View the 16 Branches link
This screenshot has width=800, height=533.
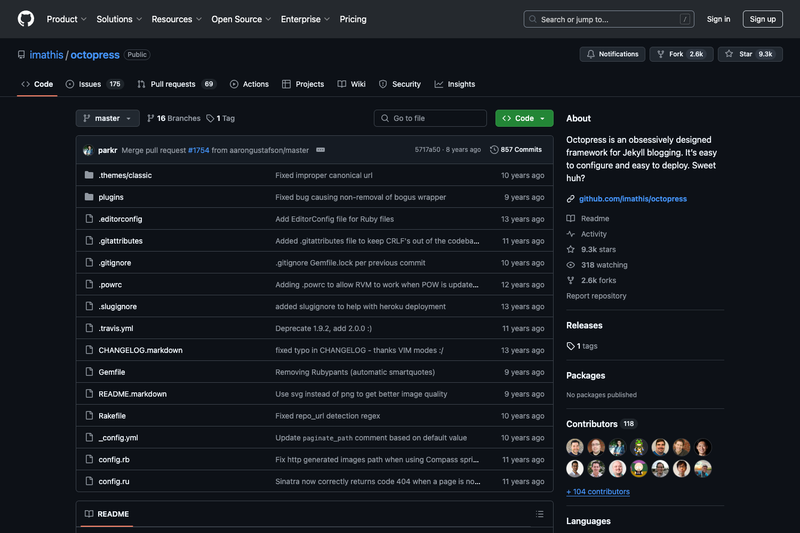pyautogui.click(x=174, y=118)
